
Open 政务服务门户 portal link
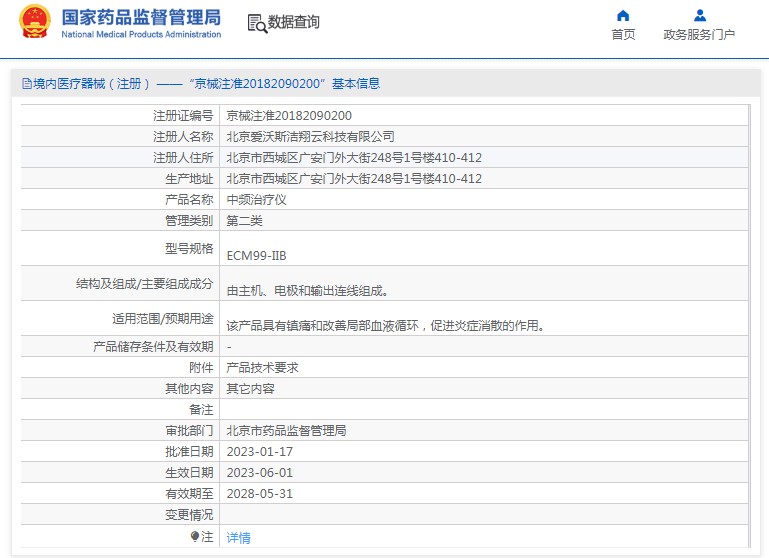pos(699,34)
